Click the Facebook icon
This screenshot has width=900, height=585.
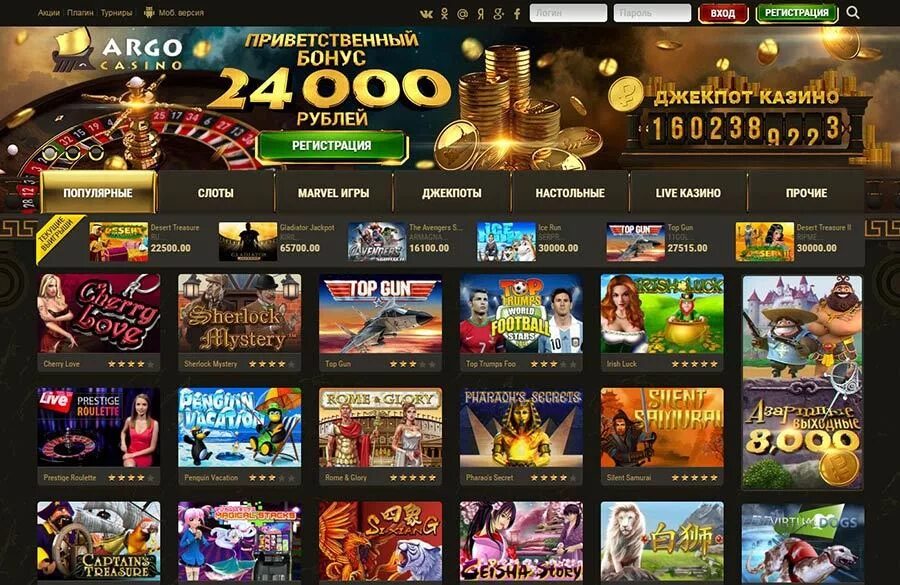pos(517,14)
